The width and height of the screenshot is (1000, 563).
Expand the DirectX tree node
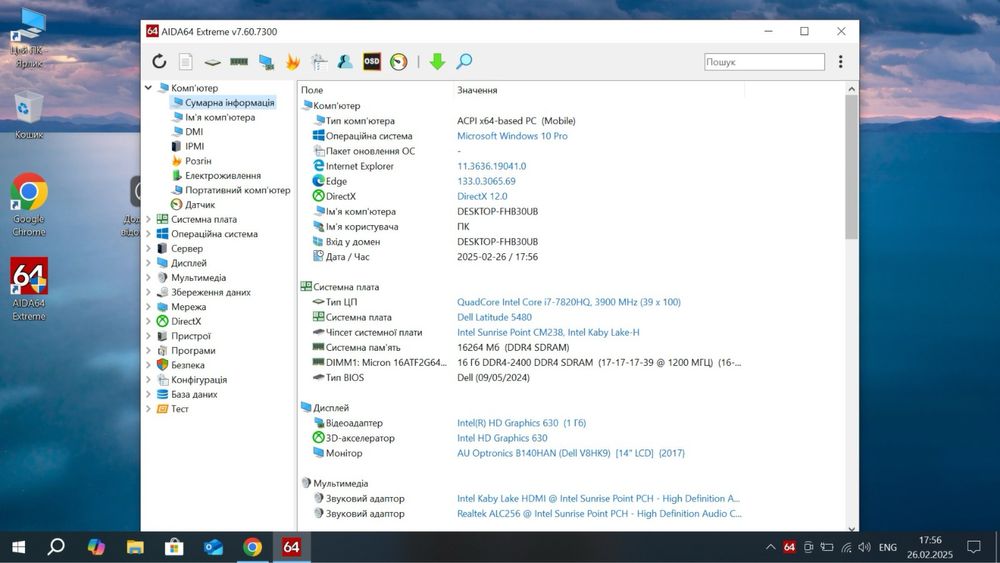pyautogui.click(x=148, y=321)
